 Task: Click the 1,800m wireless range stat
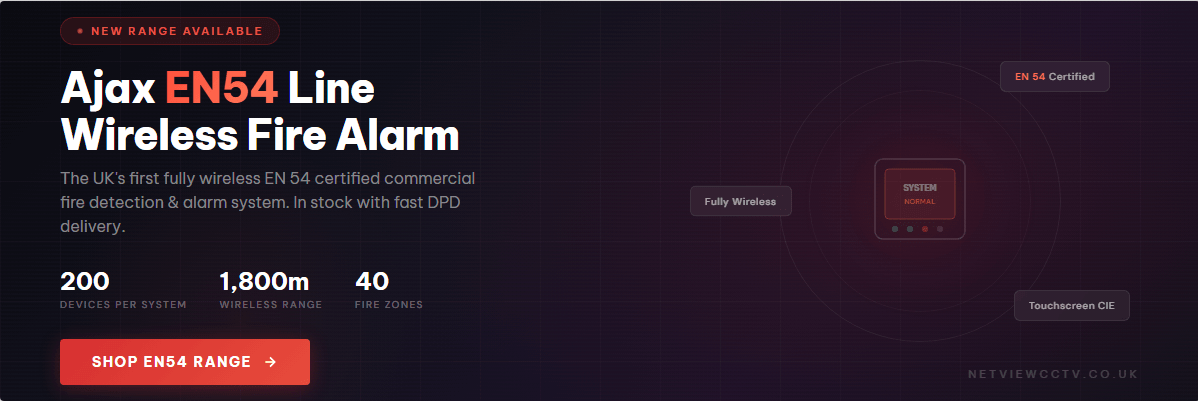click(270, 290)
